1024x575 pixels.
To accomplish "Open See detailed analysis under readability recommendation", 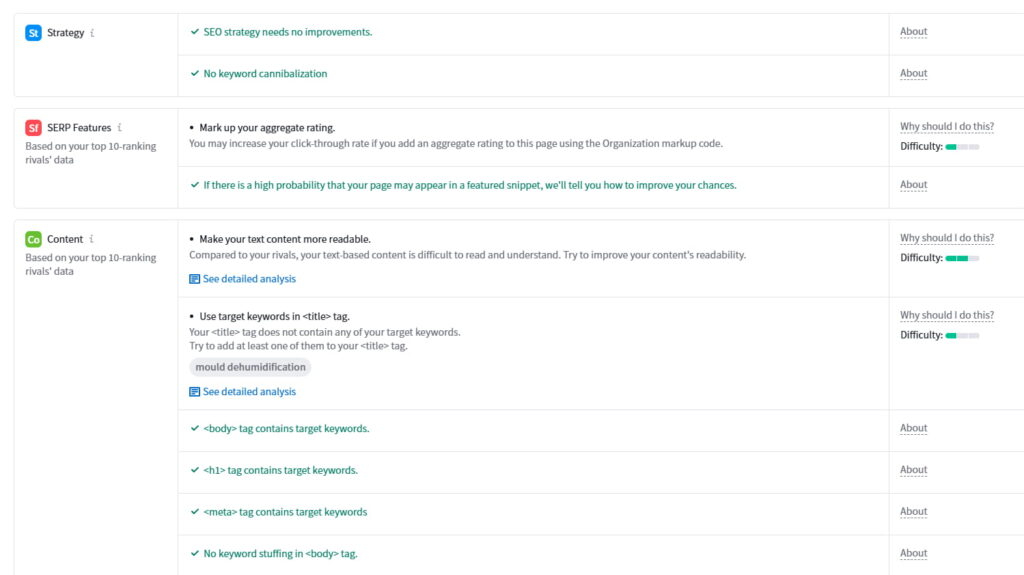I will 249,279.
